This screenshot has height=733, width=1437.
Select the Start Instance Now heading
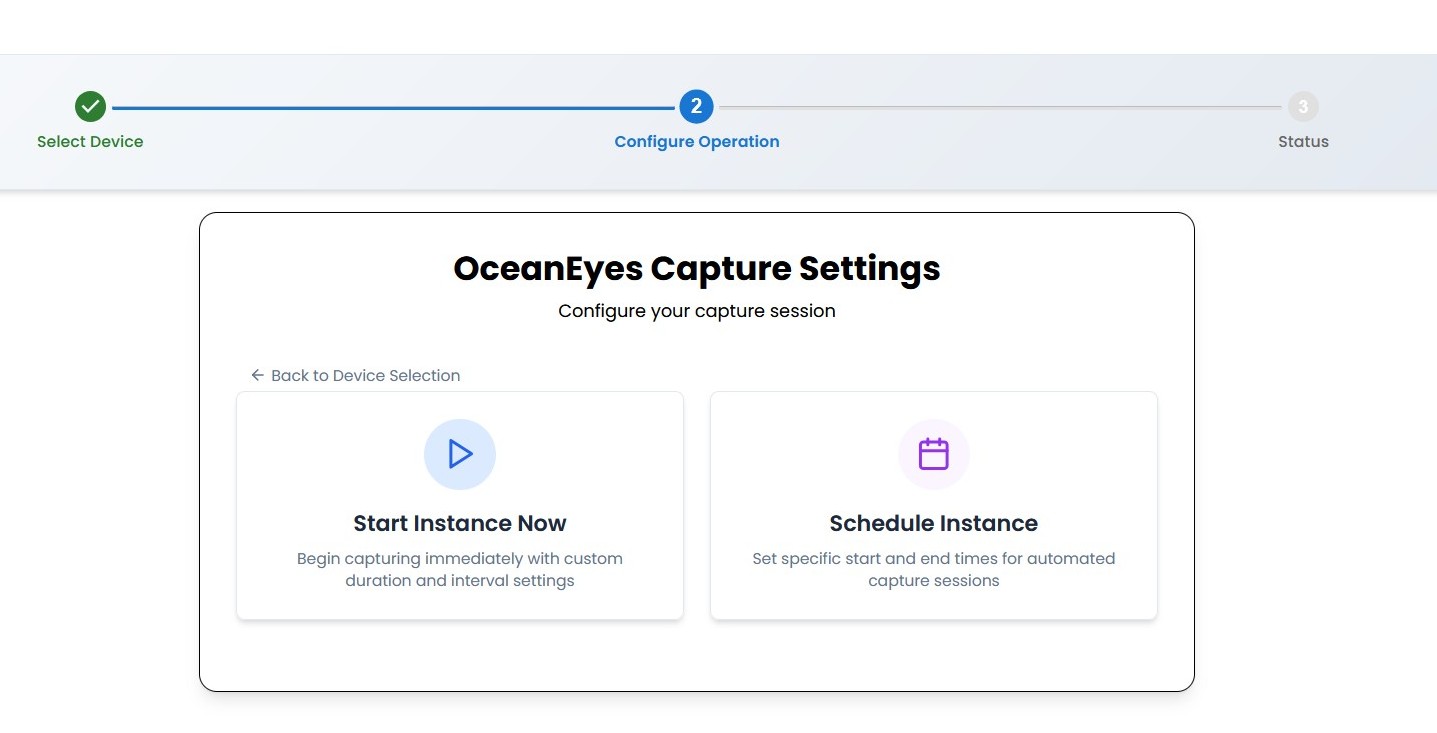[x=460, y=523]
